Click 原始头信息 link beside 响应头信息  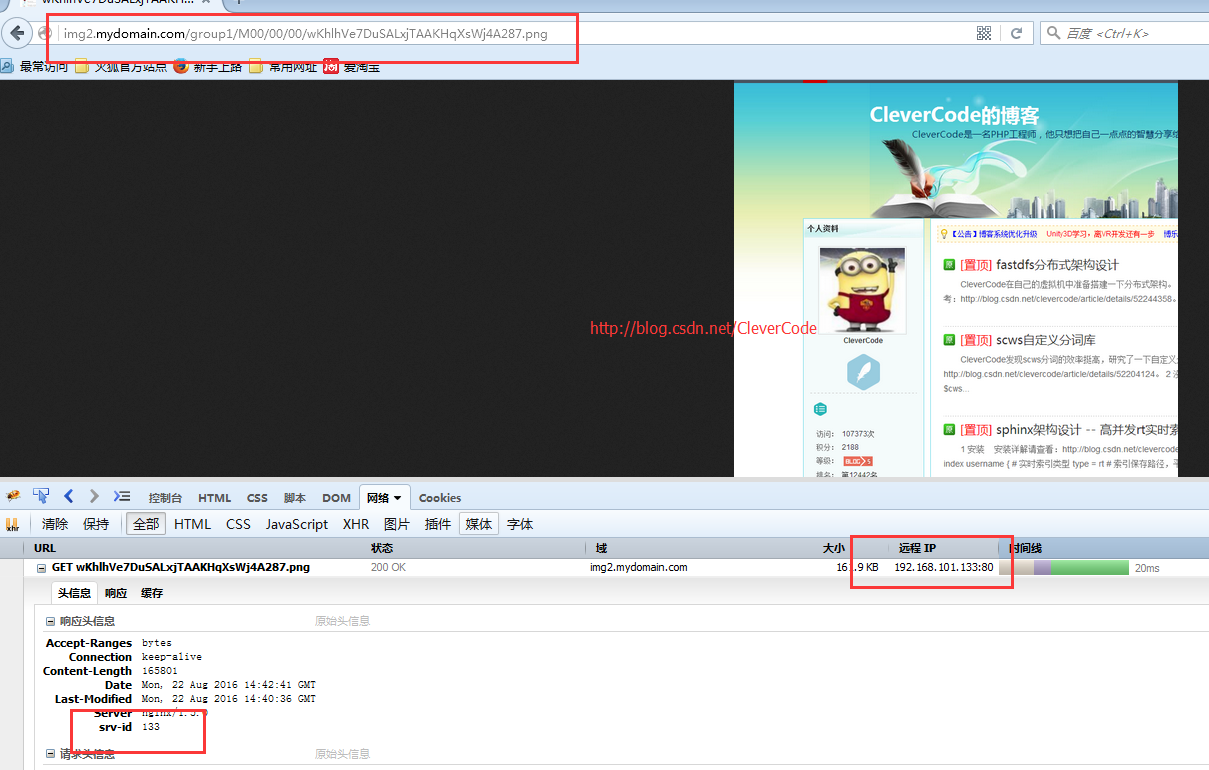[342, 621]
